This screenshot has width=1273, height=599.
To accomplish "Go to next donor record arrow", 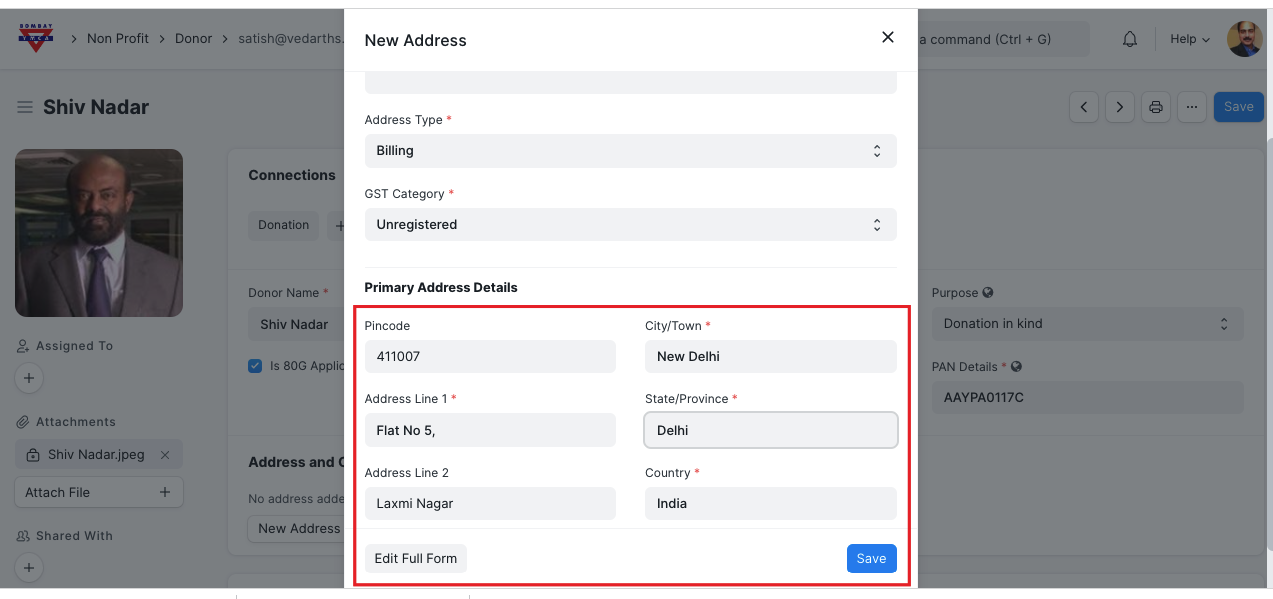I will point(1120,107).
